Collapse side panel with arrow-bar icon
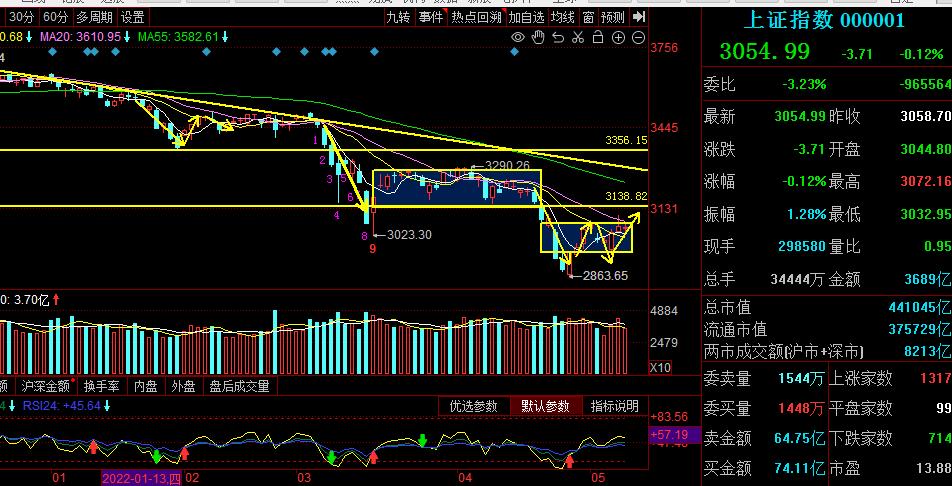 pos(638,17)
